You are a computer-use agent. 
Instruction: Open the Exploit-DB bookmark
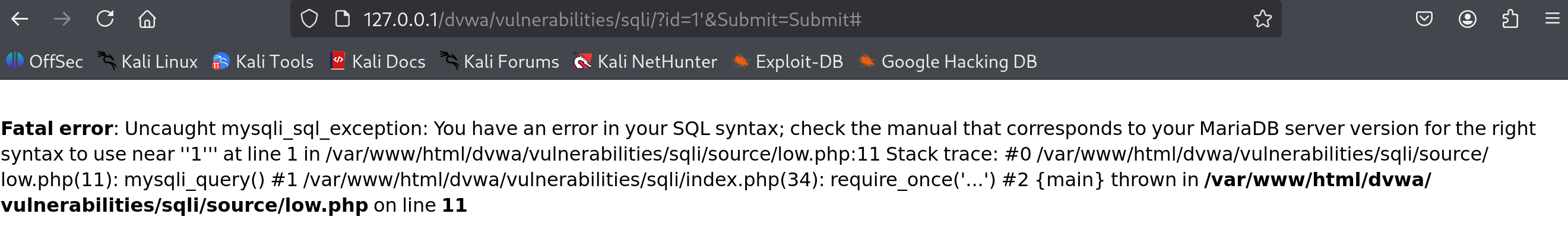(788, 61)
